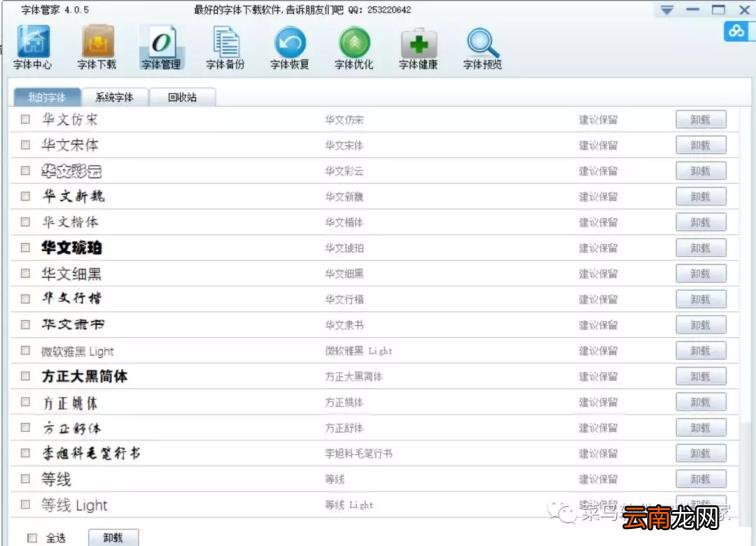Open the 字体中心 icon in toolbar
756x546 pixels.
click(x=32, y=48)
